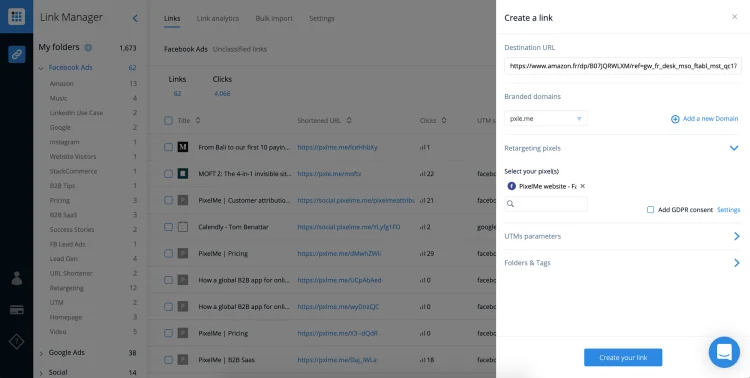Select the Retargeting subfolder
The height and width of the screenshot is (378, 750).
pos(66,288)
